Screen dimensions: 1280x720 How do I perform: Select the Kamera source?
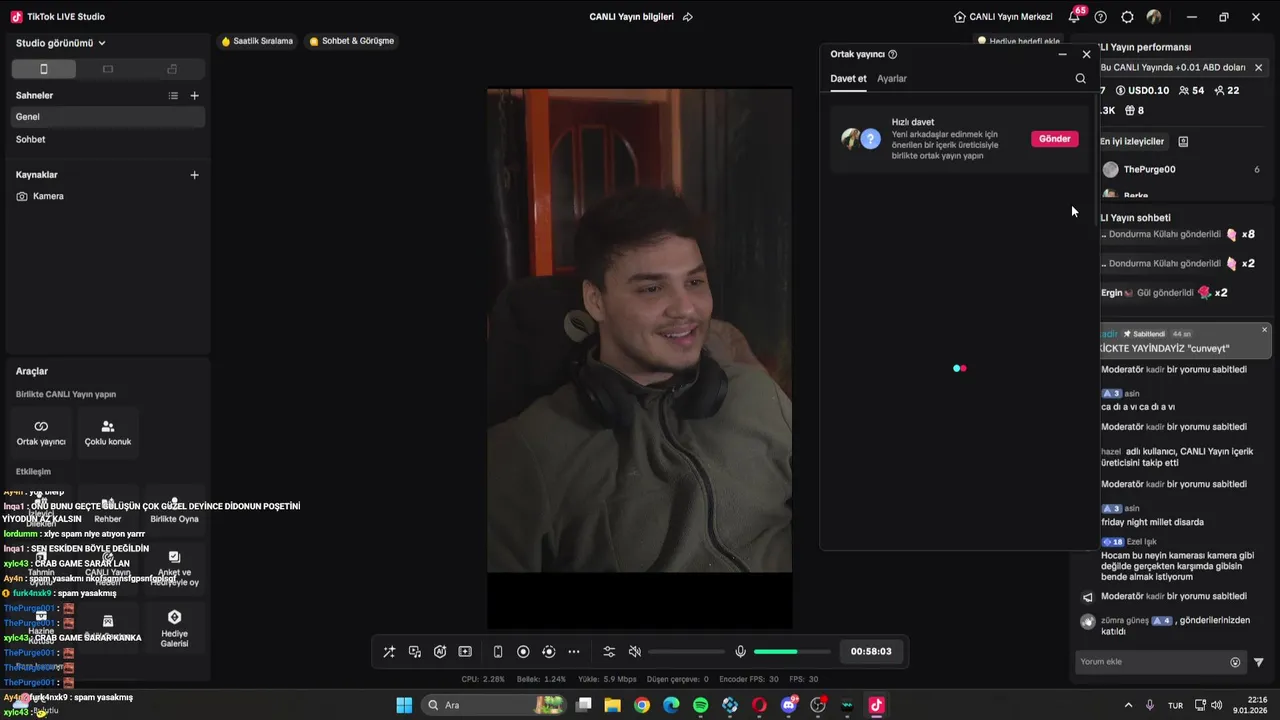pyautogui.click(x=108, y=196)
